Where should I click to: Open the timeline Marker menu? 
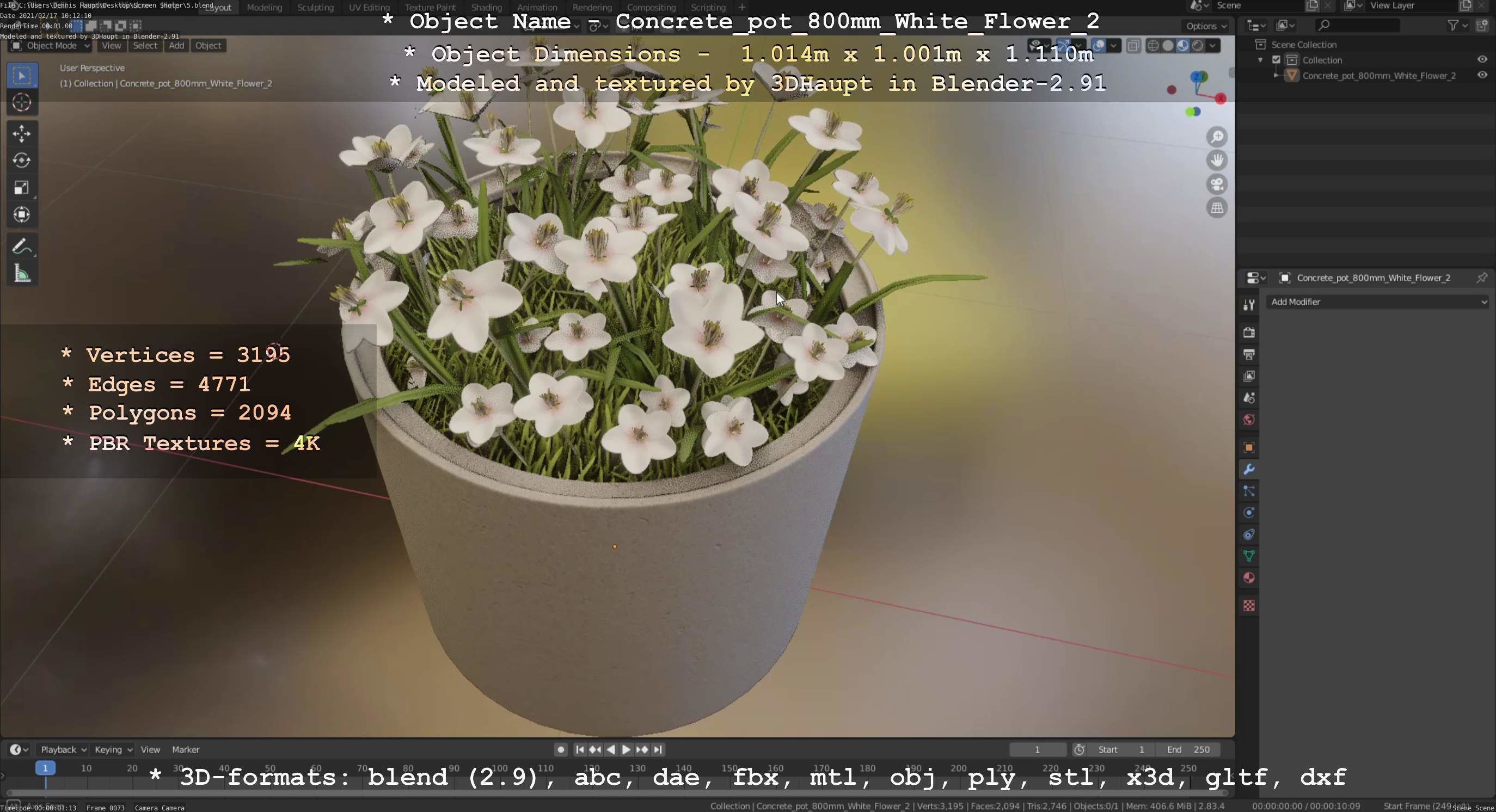(186, 749)
